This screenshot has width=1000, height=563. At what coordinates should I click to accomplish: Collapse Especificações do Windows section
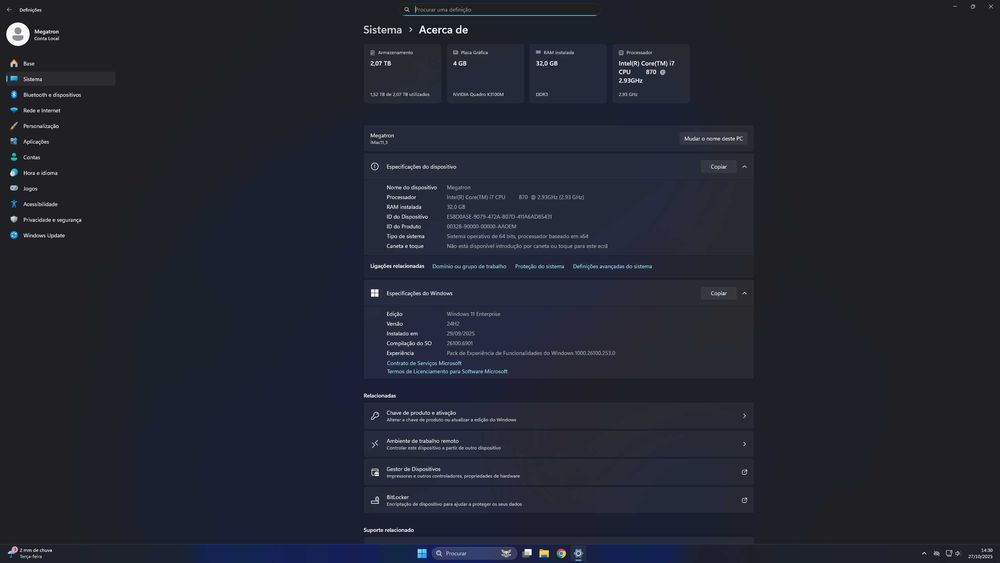point(744,293)
